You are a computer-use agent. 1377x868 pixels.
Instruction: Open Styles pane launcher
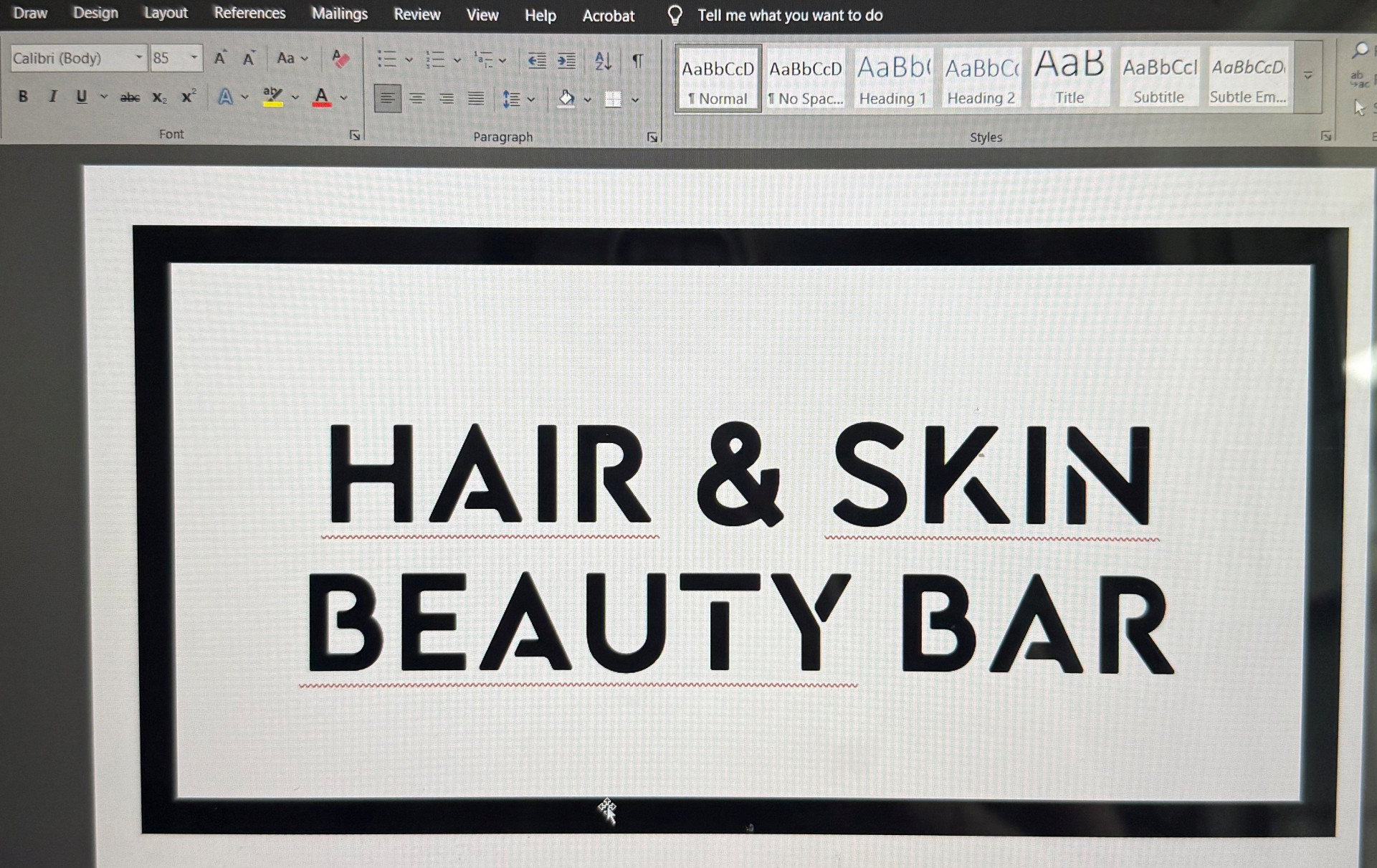click(1326, 136)
